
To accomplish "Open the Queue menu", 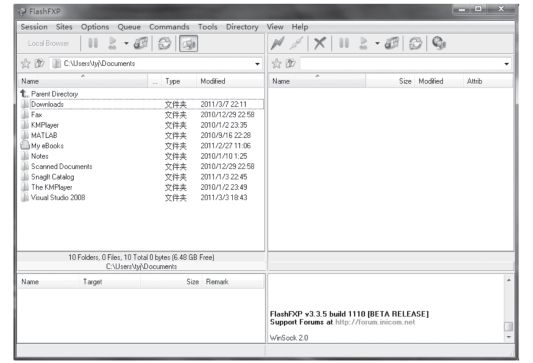I will 129,27.
